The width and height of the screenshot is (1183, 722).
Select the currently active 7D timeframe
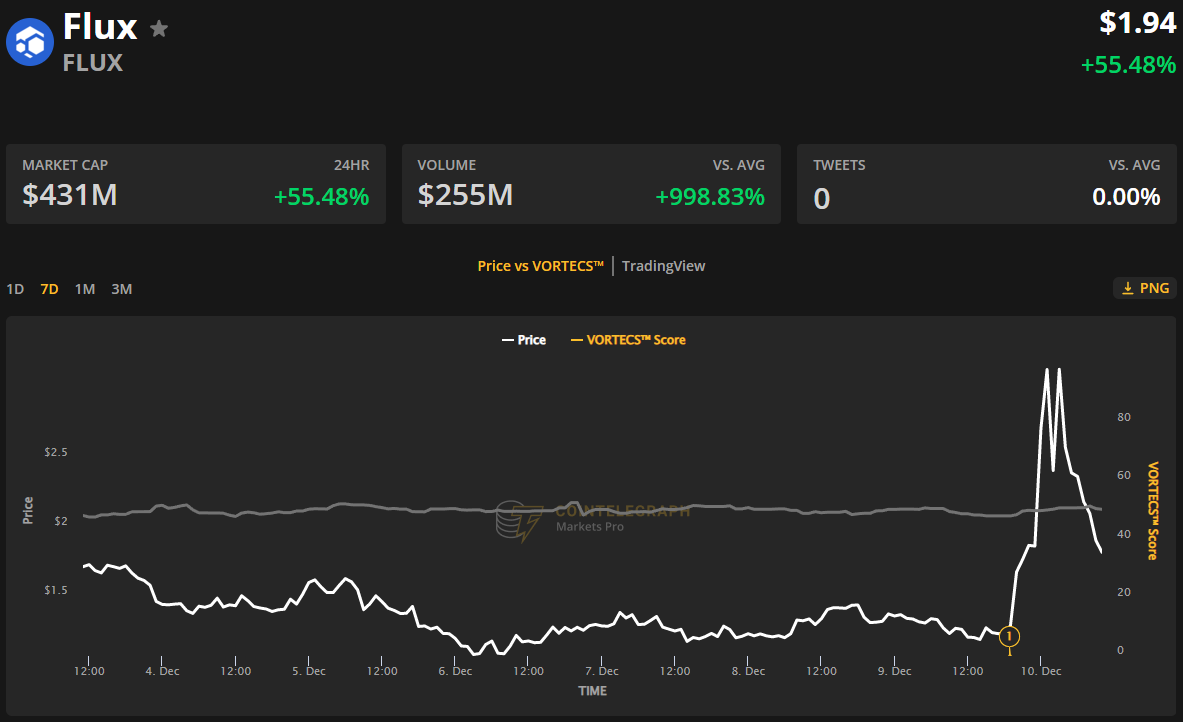pyautogui.click(x=49, y=288)
